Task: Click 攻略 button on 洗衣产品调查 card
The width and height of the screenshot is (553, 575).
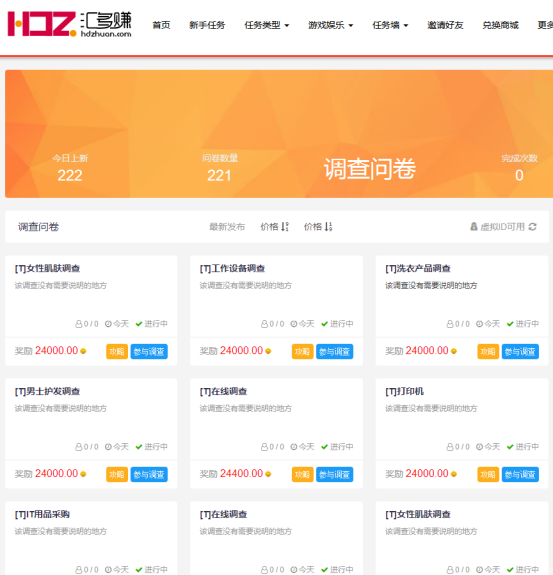Action: [488, 351]
